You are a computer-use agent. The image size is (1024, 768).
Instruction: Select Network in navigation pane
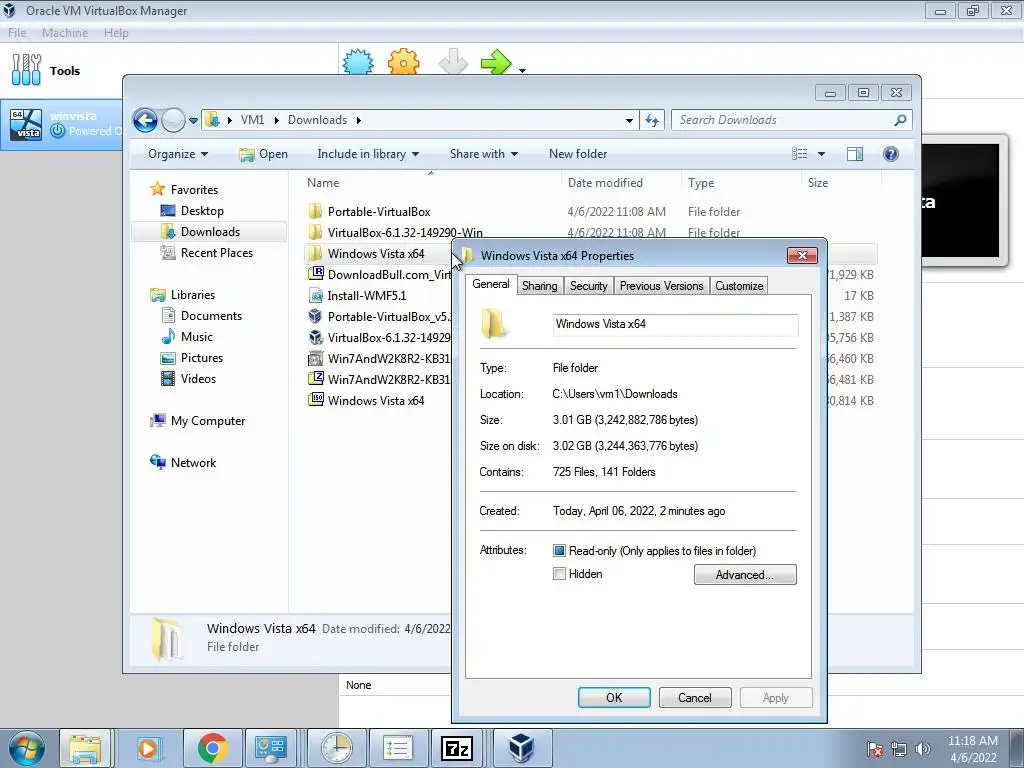click(x=193, y=463)
